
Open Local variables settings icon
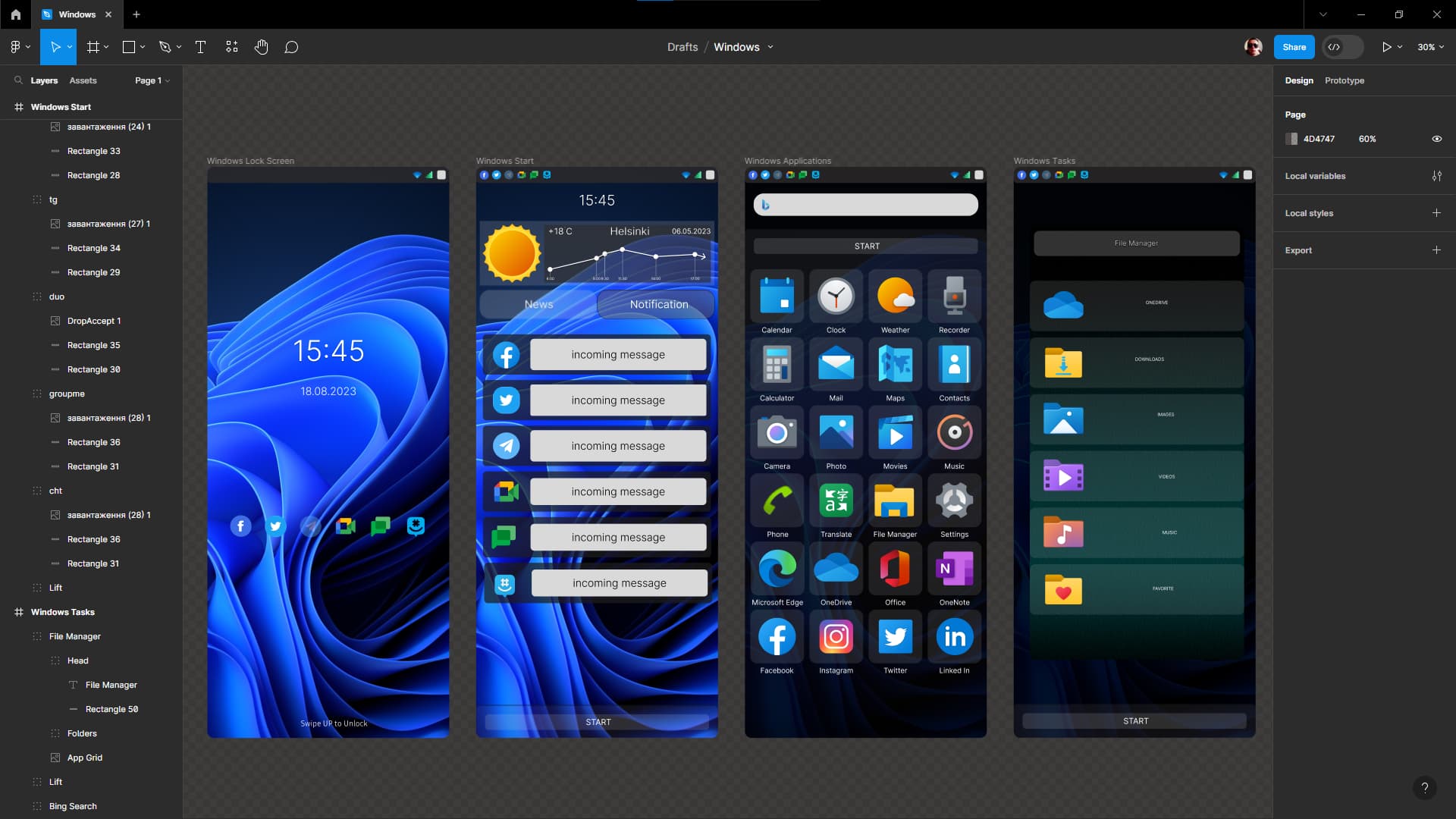[x=1436, y=176]
